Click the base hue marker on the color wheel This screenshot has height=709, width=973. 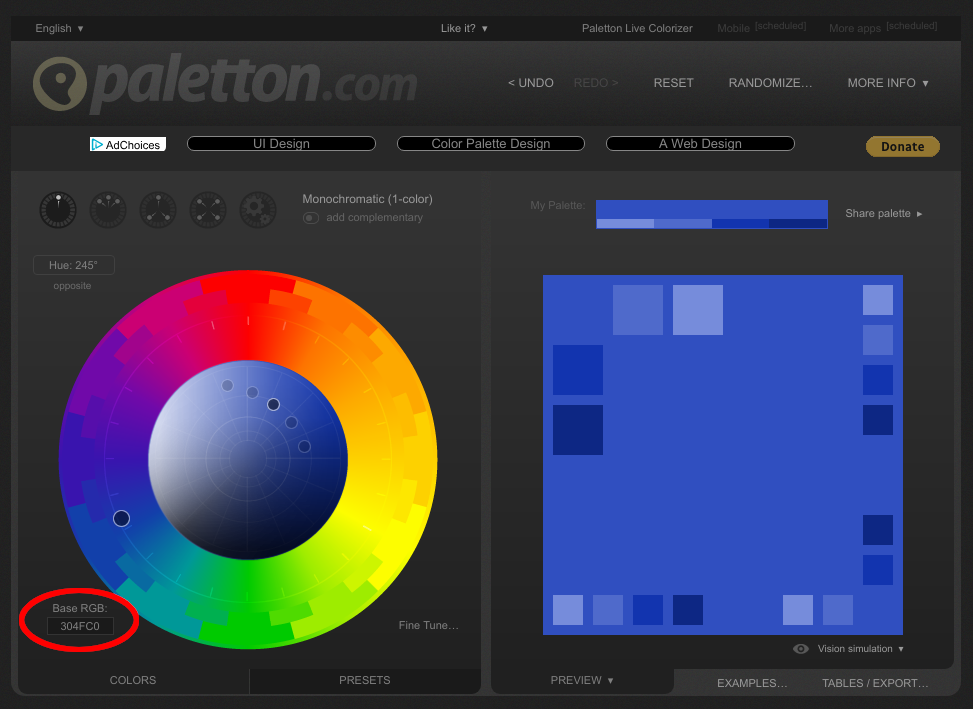pyautogui.click(x=122, y=519)
